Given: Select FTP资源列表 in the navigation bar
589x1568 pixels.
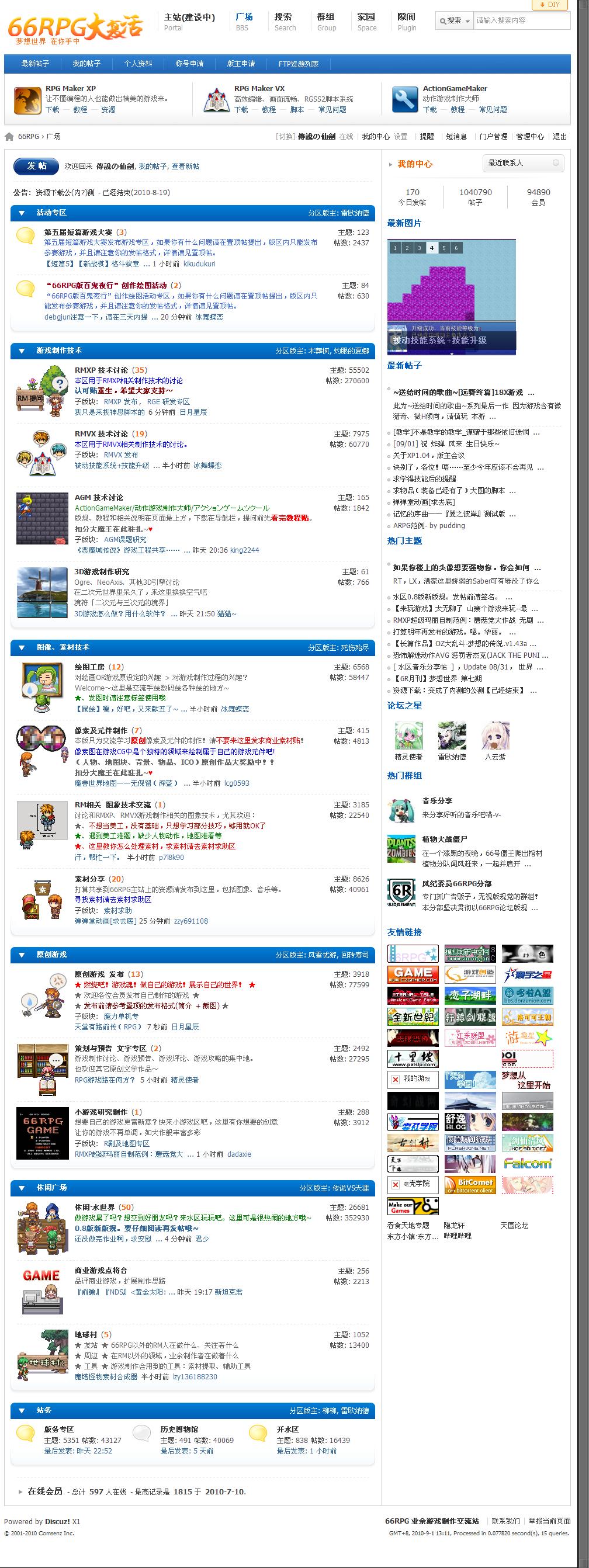Looking at the screenshot, I should [299, 64].
